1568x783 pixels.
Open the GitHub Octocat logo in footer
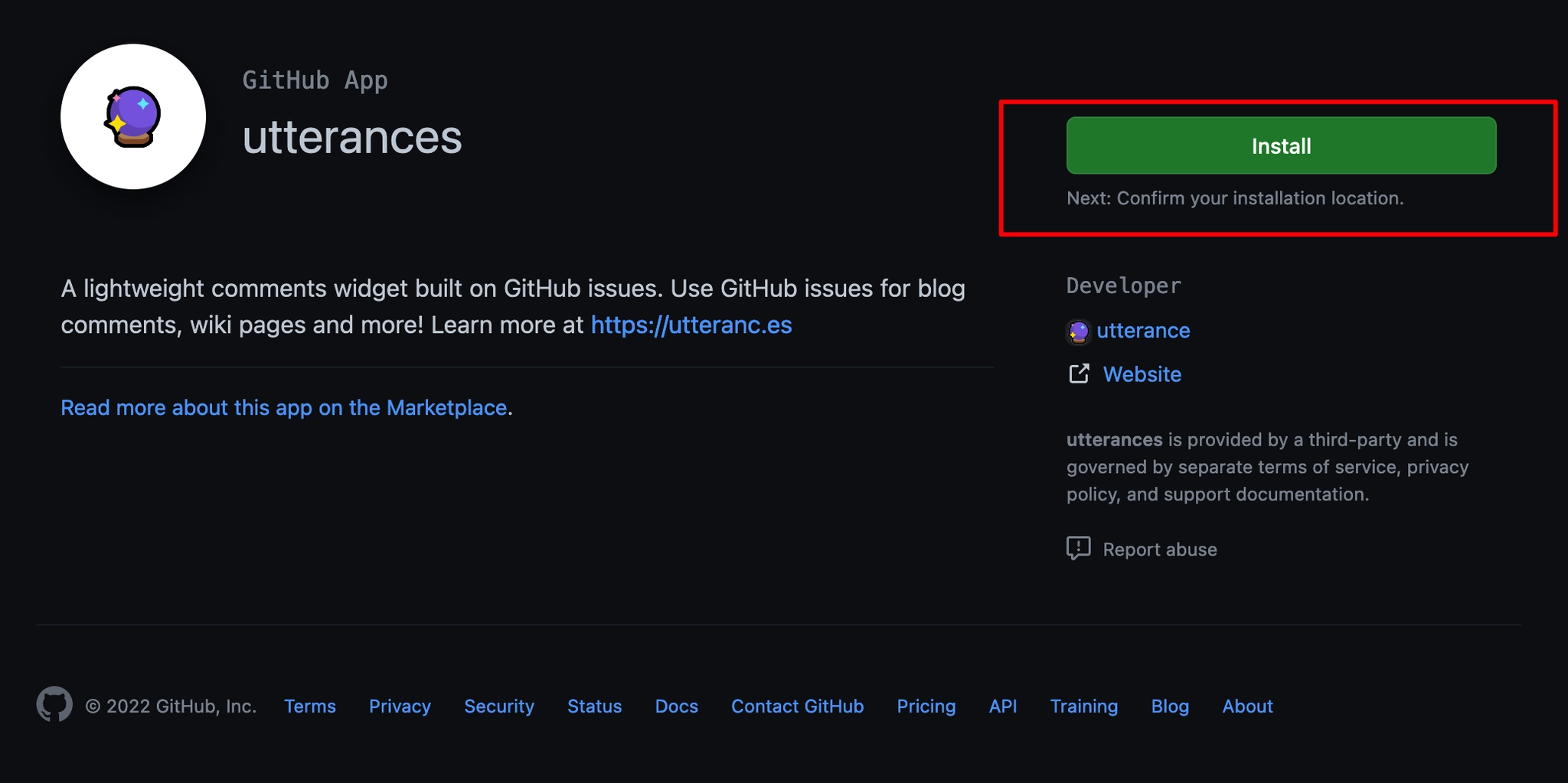coord(54,704)
